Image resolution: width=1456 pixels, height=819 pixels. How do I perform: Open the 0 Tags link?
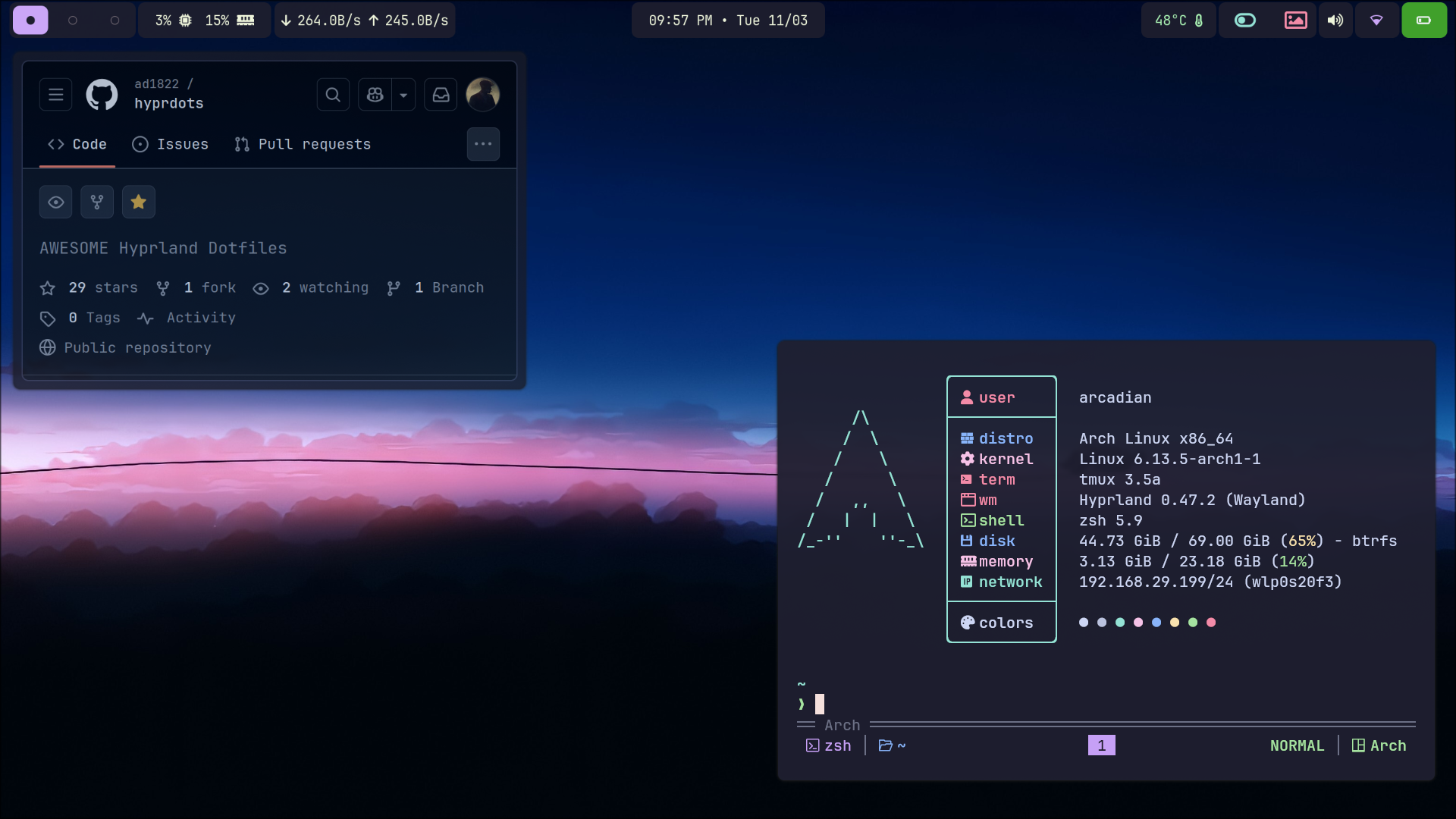coord(80,318)
